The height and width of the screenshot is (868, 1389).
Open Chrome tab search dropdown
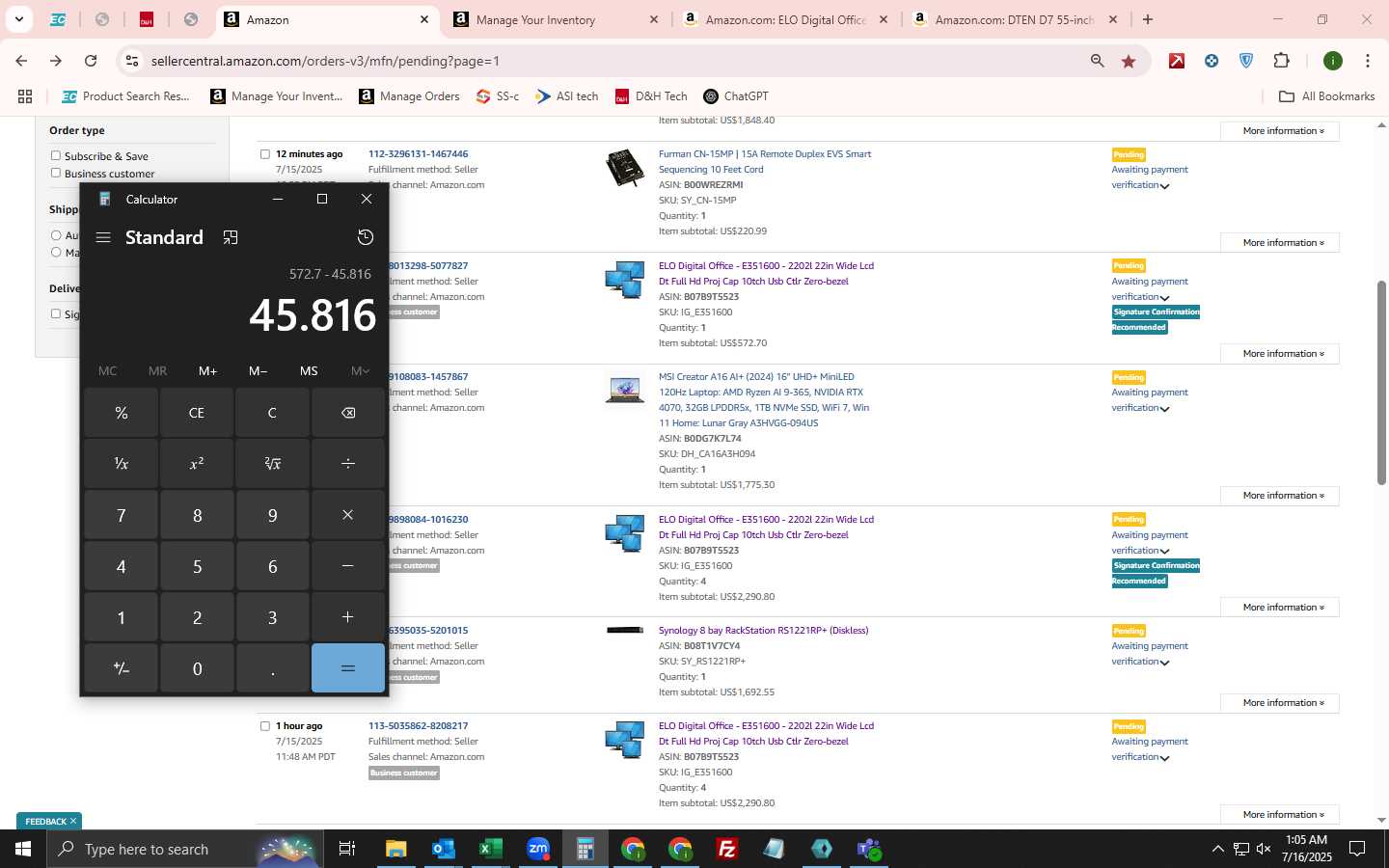click(x=18, y=19)
